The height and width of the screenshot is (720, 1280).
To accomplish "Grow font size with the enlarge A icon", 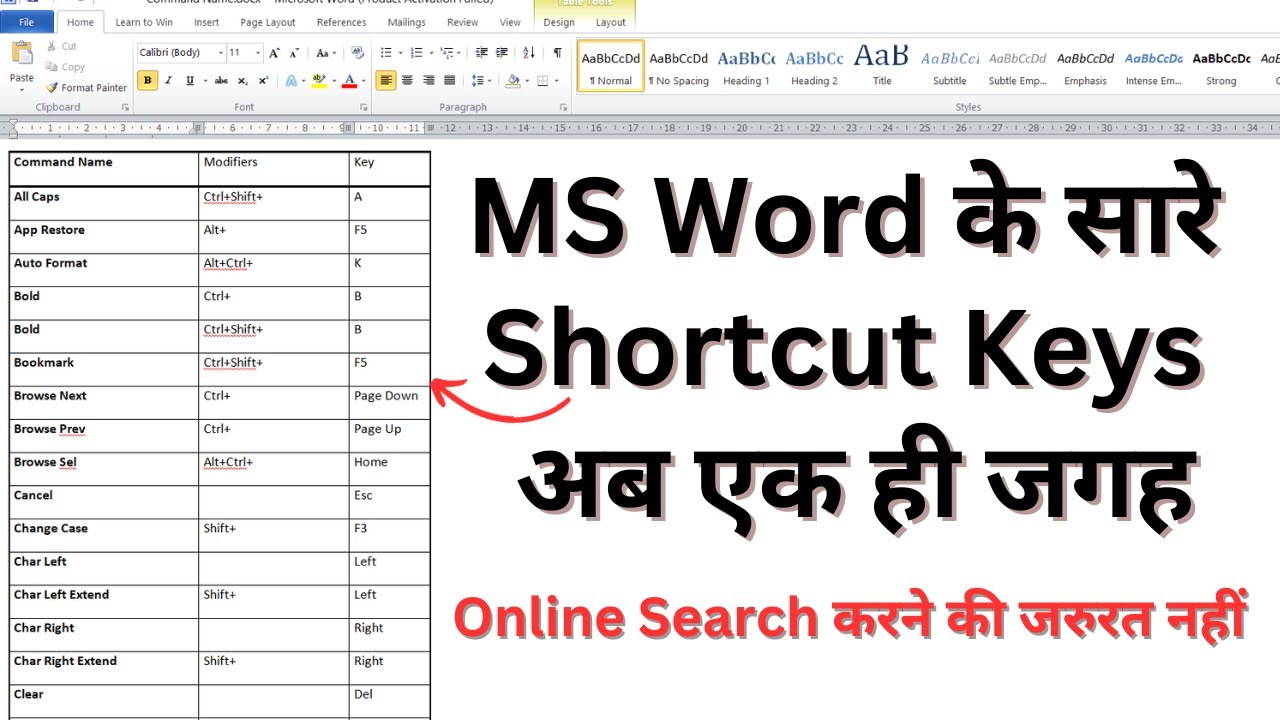I will pos(274,53).
